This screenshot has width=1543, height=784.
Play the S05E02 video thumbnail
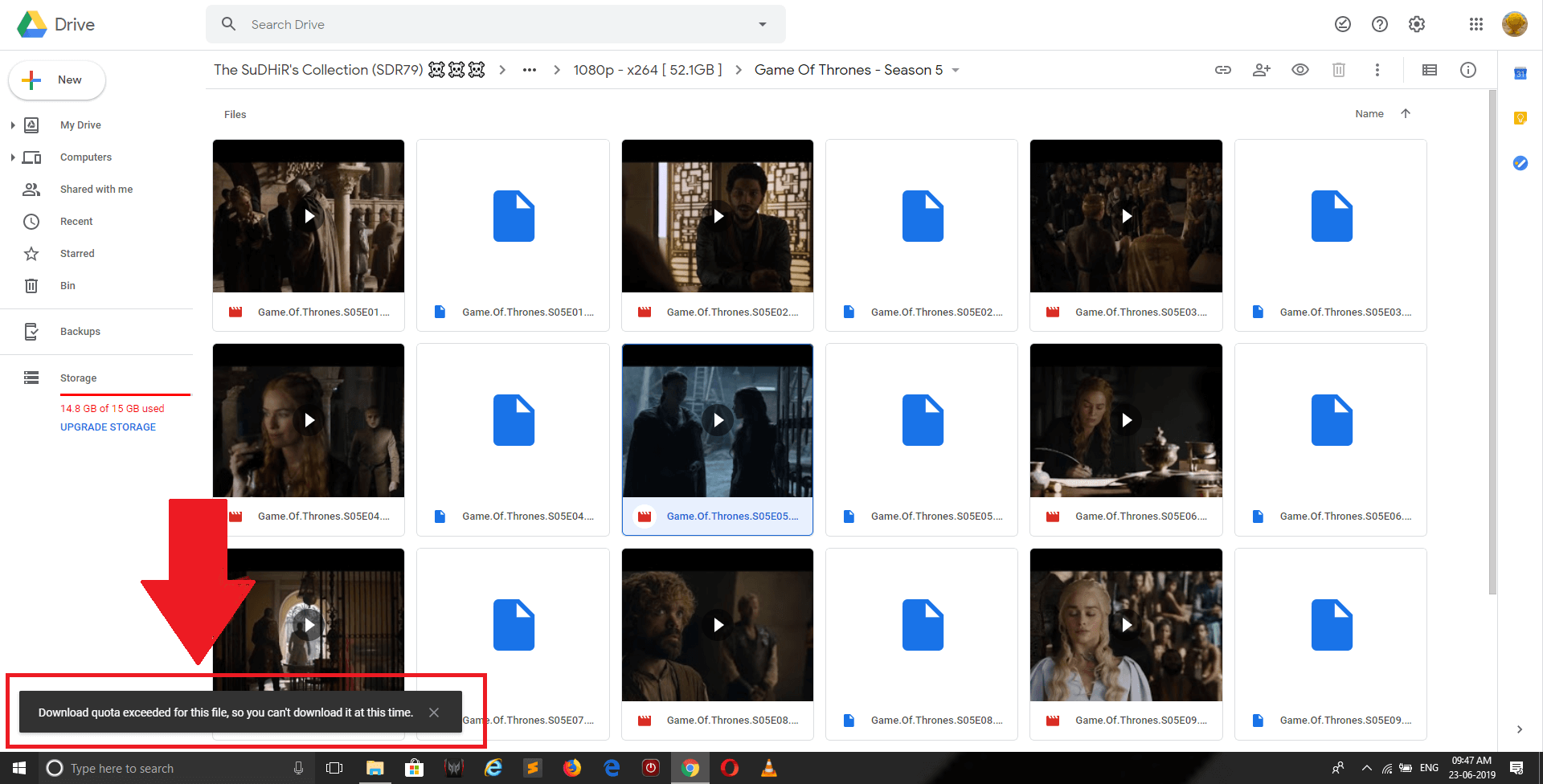tap(718, 216)
